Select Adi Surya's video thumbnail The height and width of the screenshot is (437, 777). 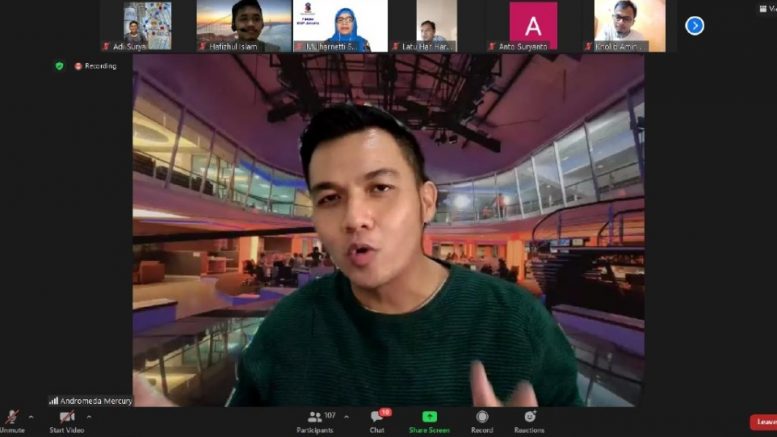click(147, 26)
